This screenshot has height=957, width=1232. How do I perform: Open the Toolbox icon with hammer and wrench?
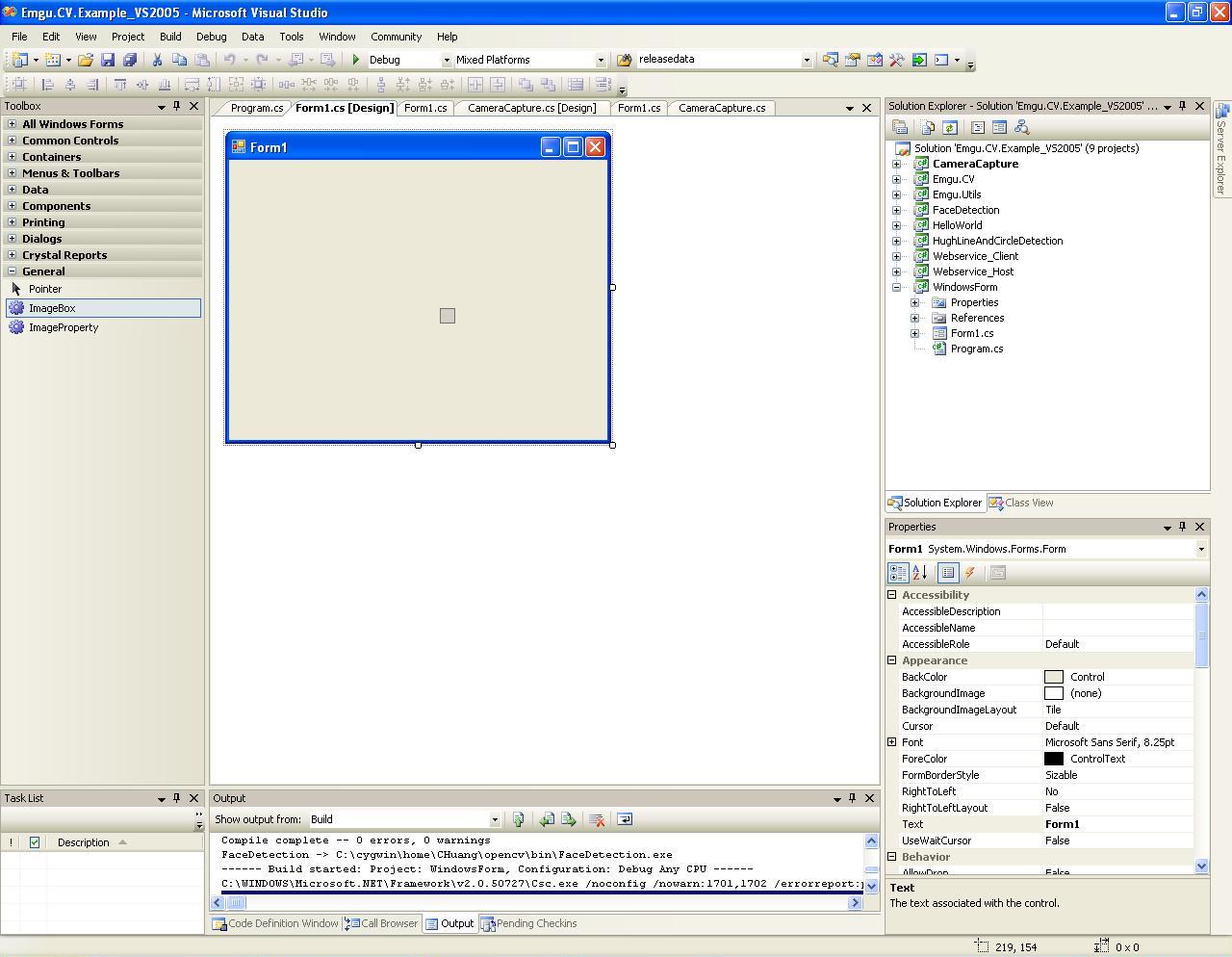[896, 60]
